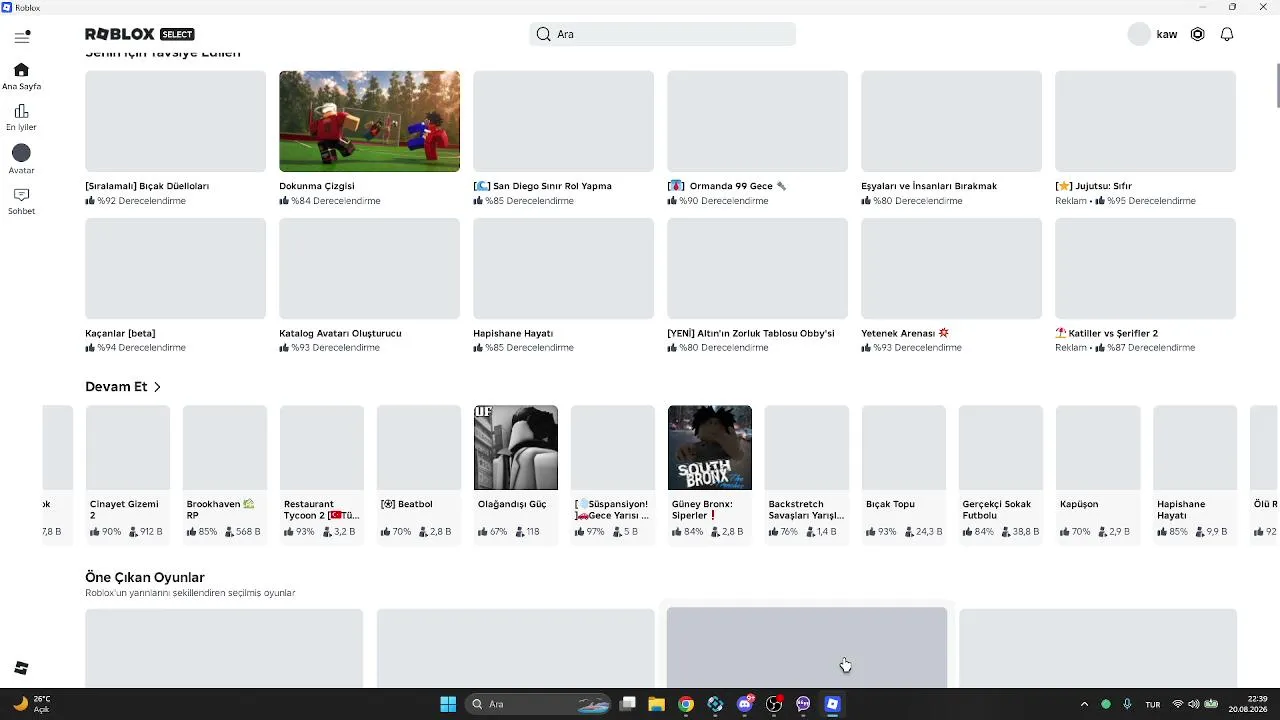Expand the Devam Et section arrow
The width and height of the screenshot is (1280, 720).
coord(157,387)
